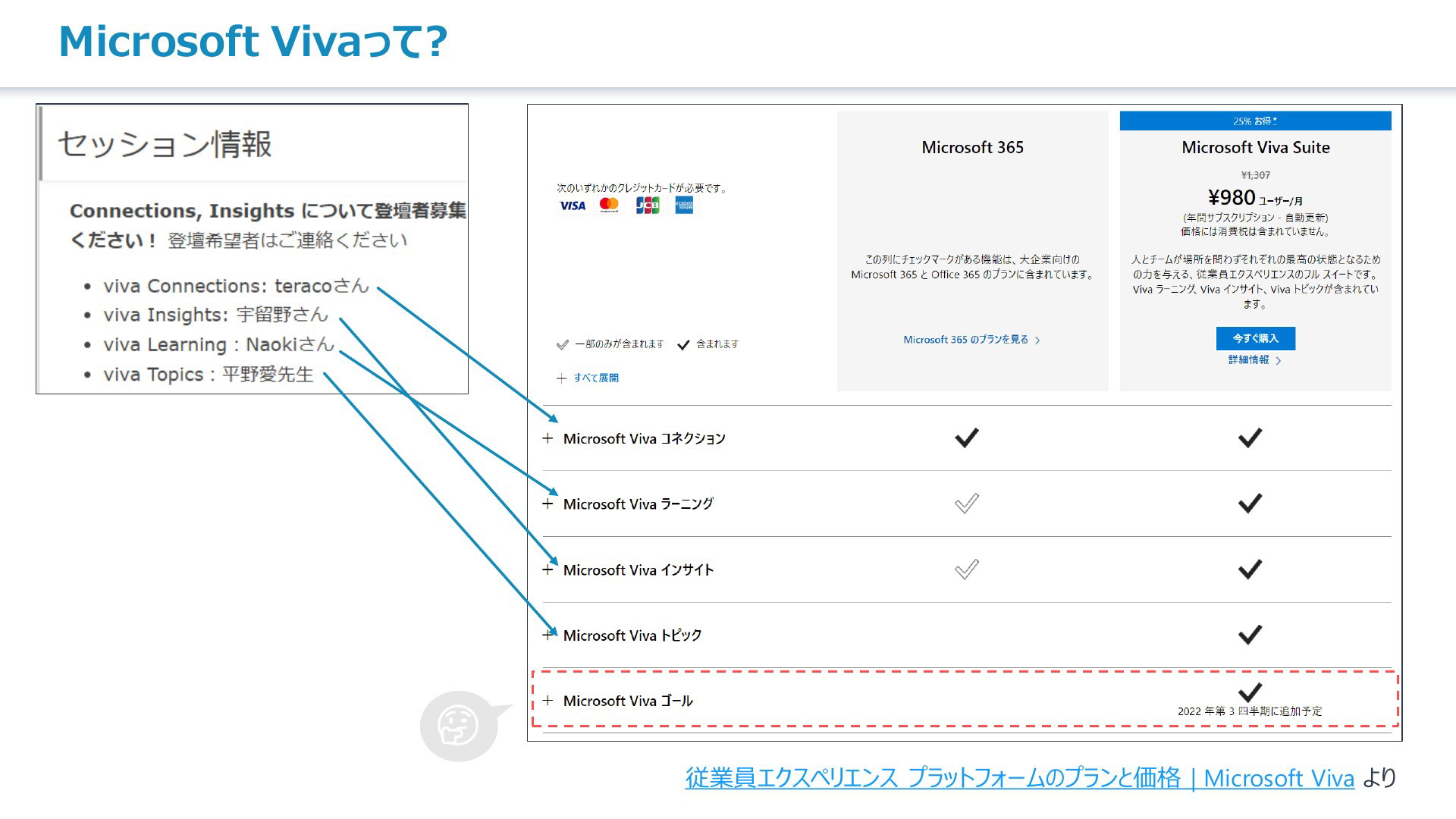Click the 年間サブスクリプション - 自動更新 note

click(x=1256, y=218)
